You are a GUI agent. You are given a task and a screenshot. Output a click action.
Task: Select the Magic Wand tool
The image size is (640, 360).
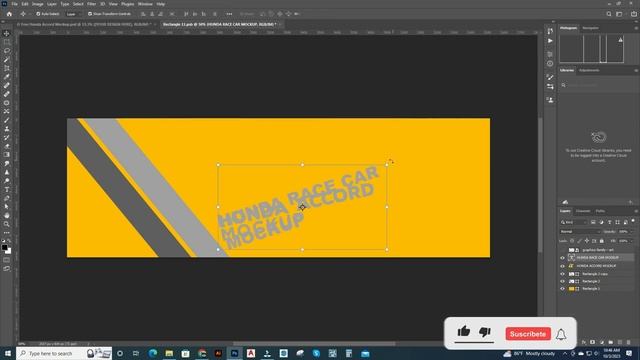(7, 60)
